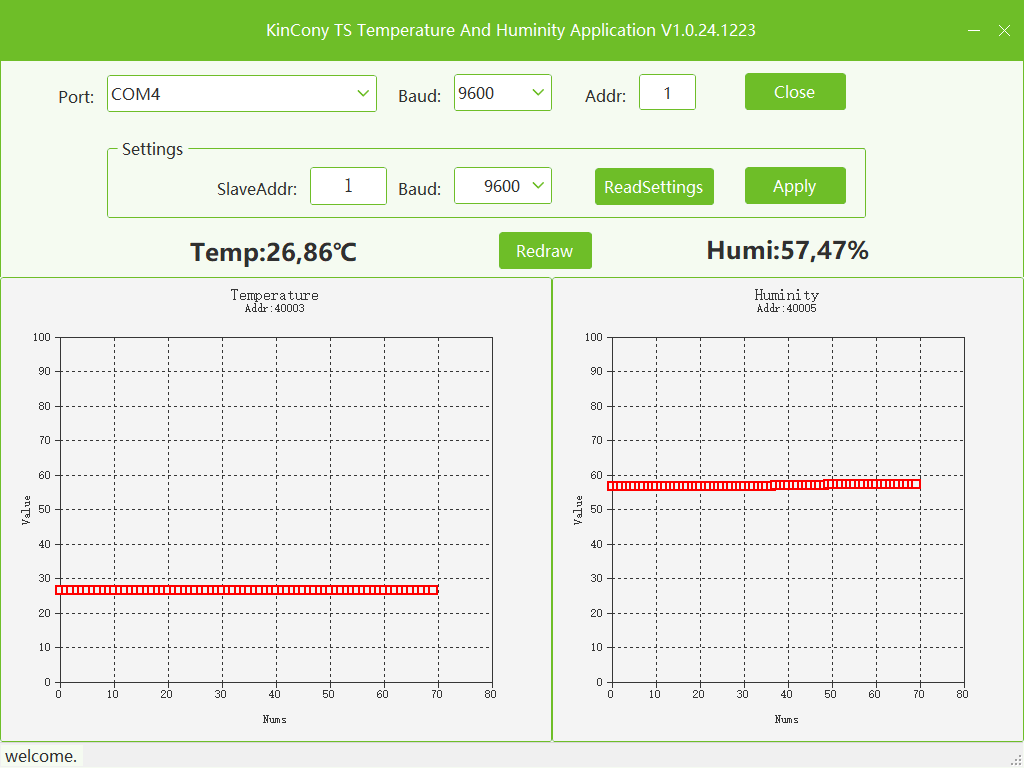Select the Temp:26,86℃ reading label
The width and height of the screenshot is (1024, 768).
[x=273, y=252]
